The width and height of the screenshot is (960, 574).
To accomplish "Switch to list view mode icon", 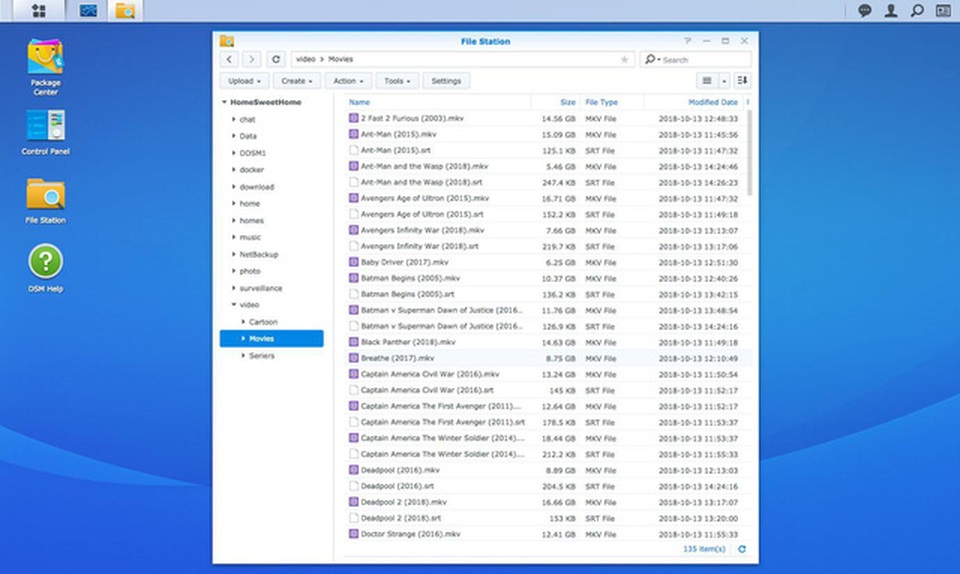I will coord(707,81).
